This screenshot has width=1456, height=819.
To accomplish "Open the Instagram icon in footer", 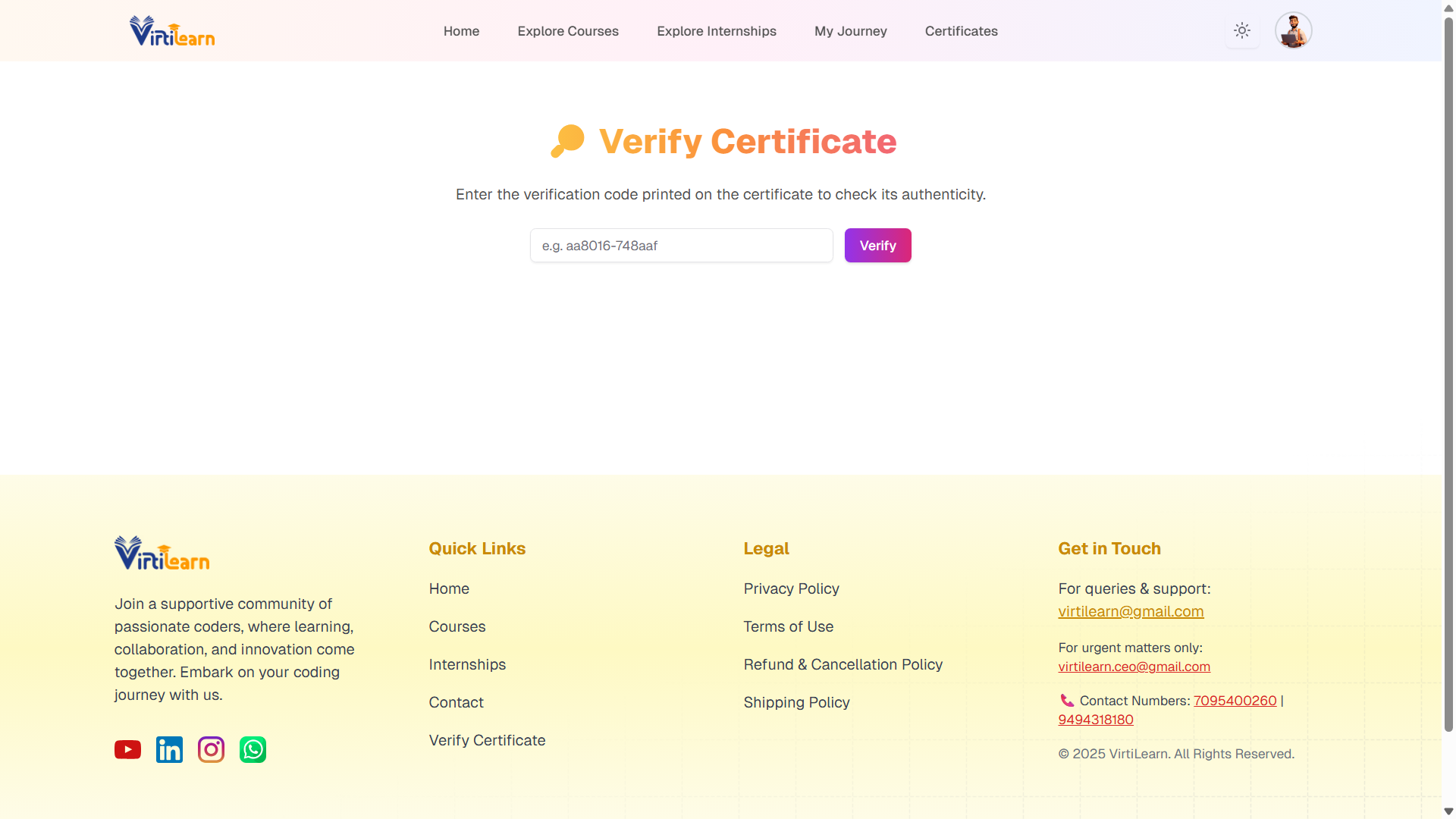I will pos(211,749).
